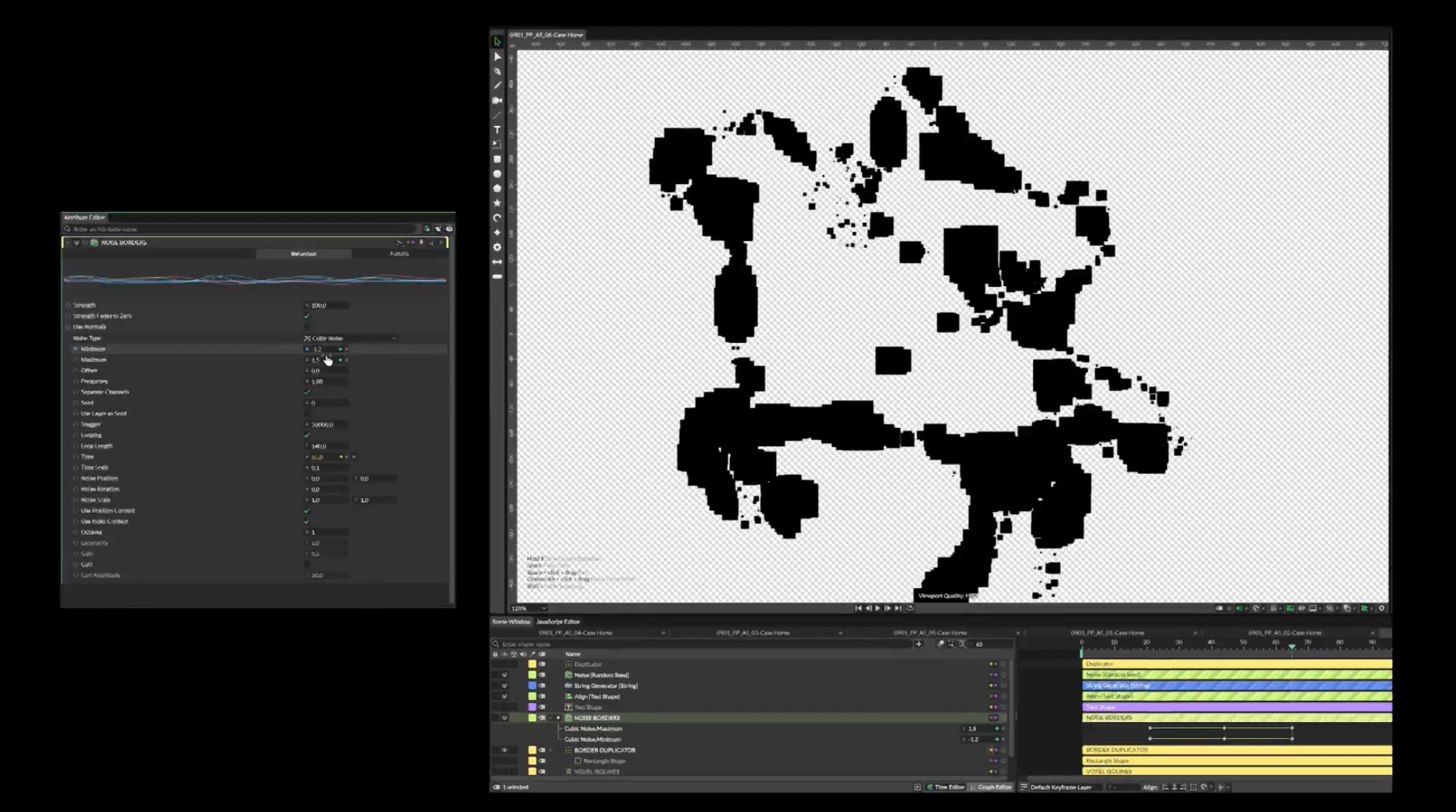This screenshot has height=812, width=1456.
Task: Enable the Use Normals checkbox
Action: point(307,327)
